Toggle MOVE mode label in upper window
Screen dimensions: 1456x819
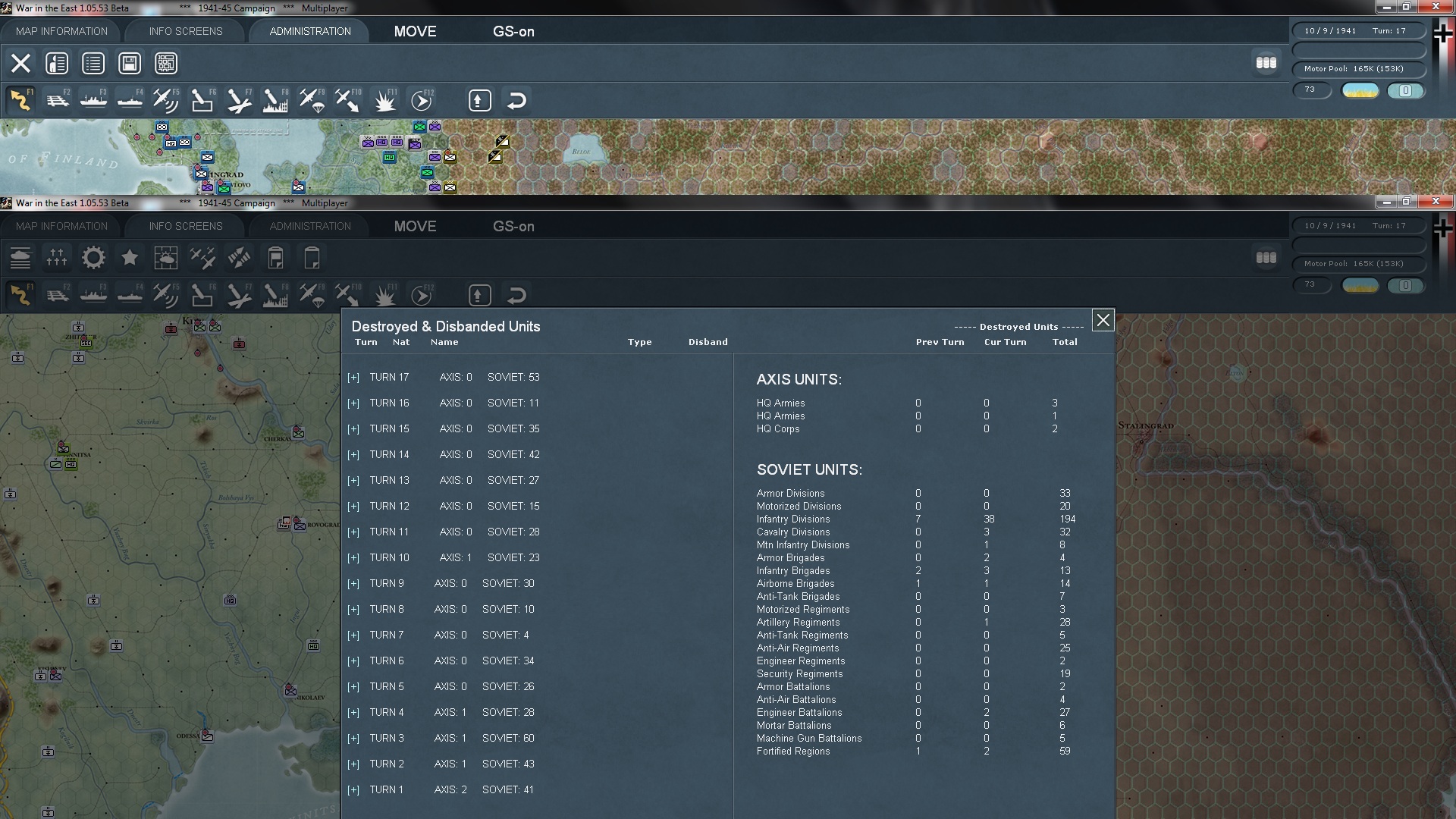pos(415,31)
